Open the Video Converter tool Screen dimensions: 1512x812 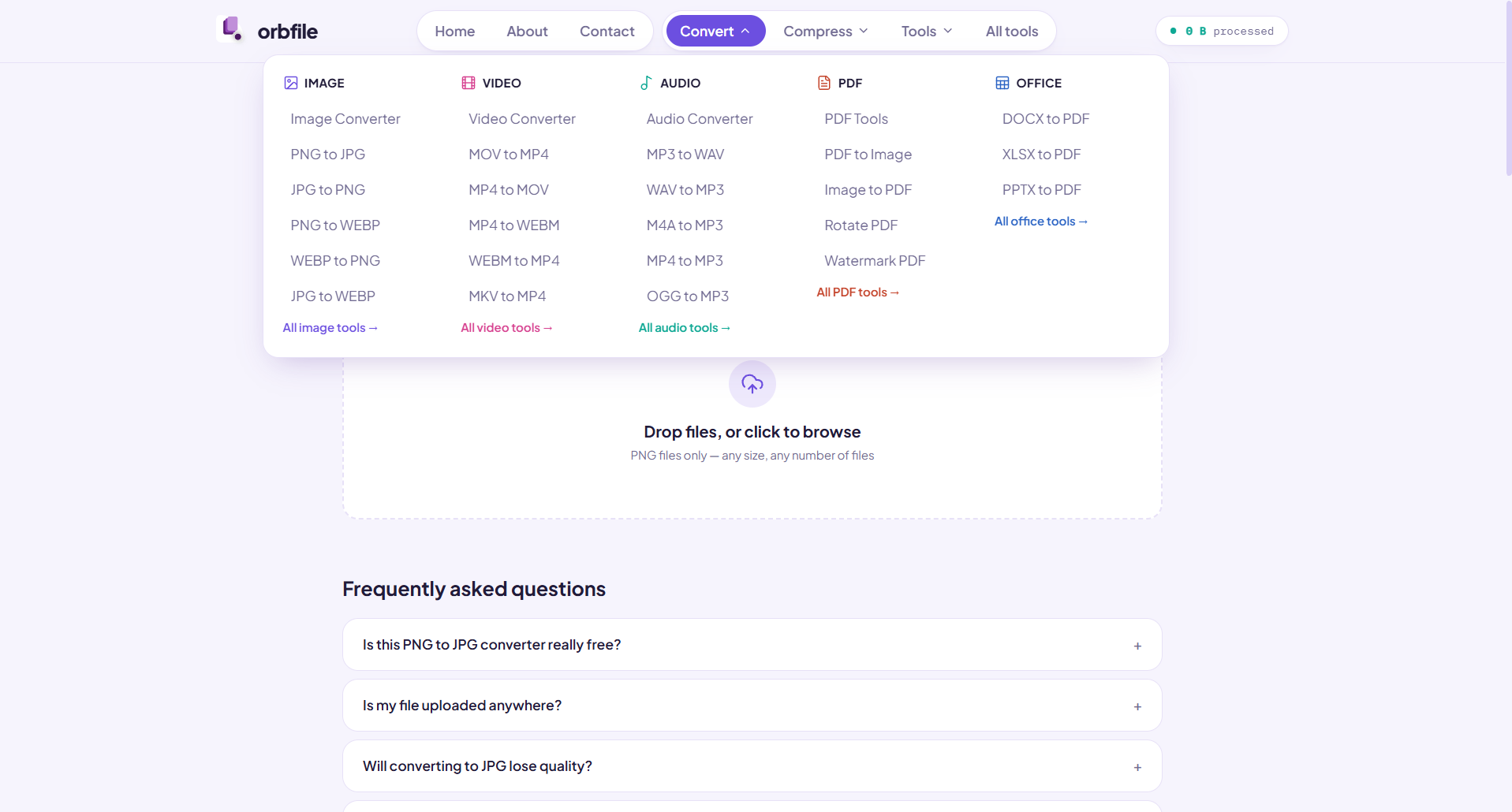pos(522,119)
